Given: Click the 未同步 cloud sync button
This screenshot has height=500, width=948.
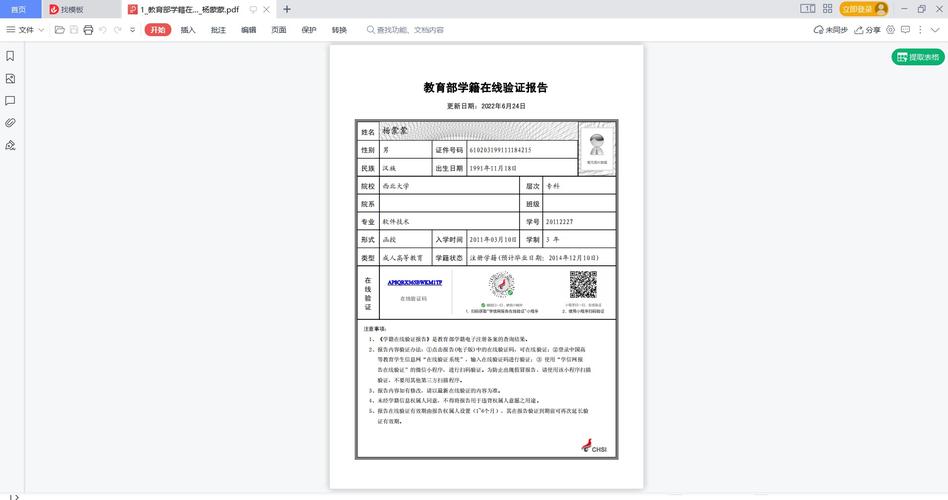Looking at the screenshot, I should tap(830, 30).
